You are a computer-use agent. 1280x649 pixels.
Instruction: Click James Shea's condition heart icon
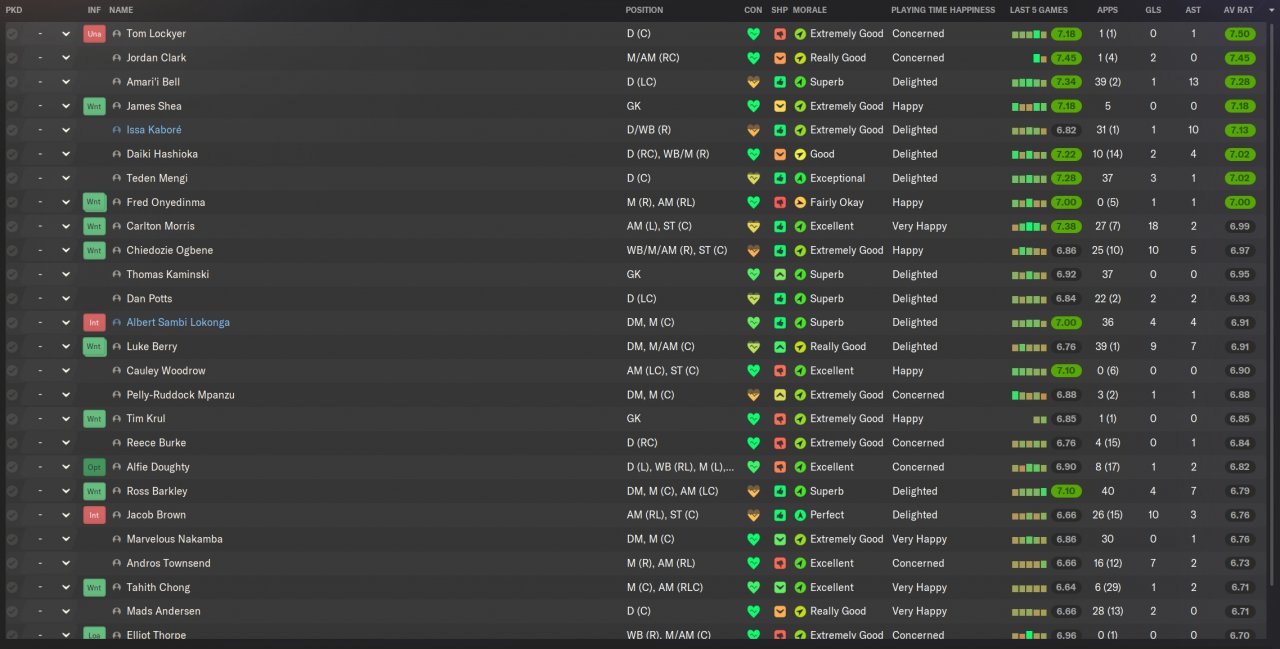click(753, 106)
